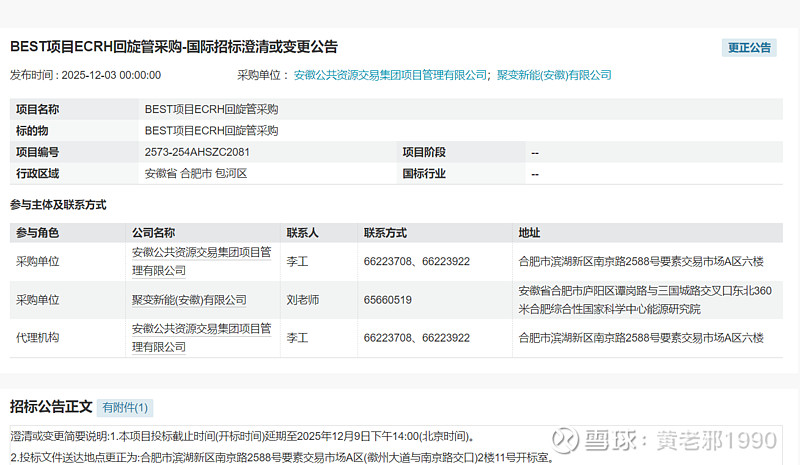The image size is (800, 465).
Task: Click the 更正公告 tag button
Action: pyautogui.click(x=749, y=47)
